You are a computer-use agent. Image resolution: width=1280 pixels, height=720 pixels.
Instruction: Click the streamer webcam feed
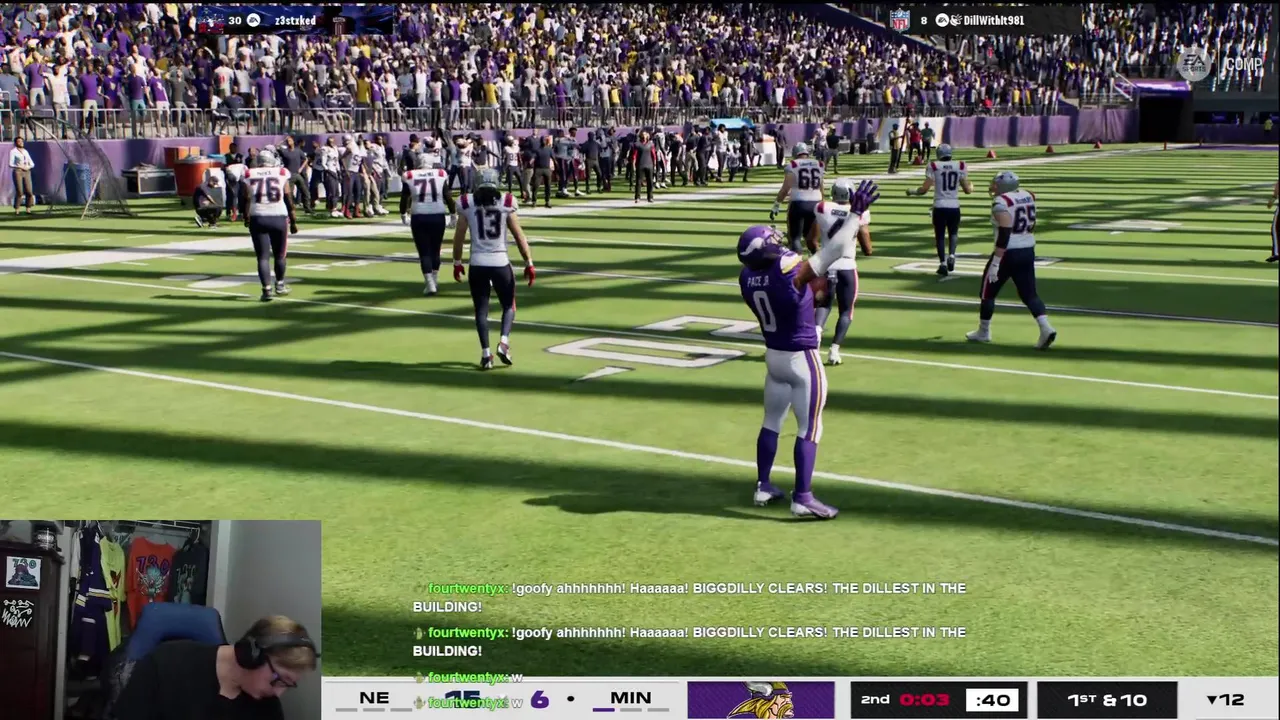tap(160, 620)
